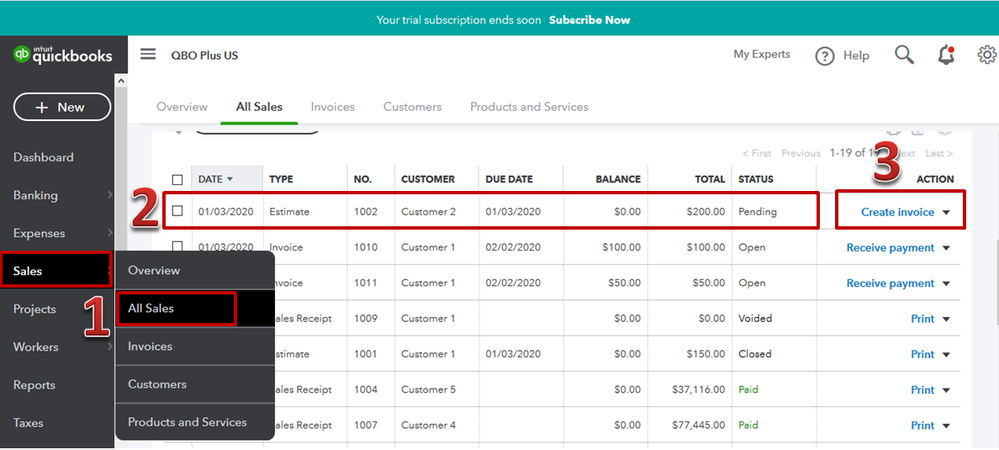Switch to the Overview tab

[x=182, y=107]
